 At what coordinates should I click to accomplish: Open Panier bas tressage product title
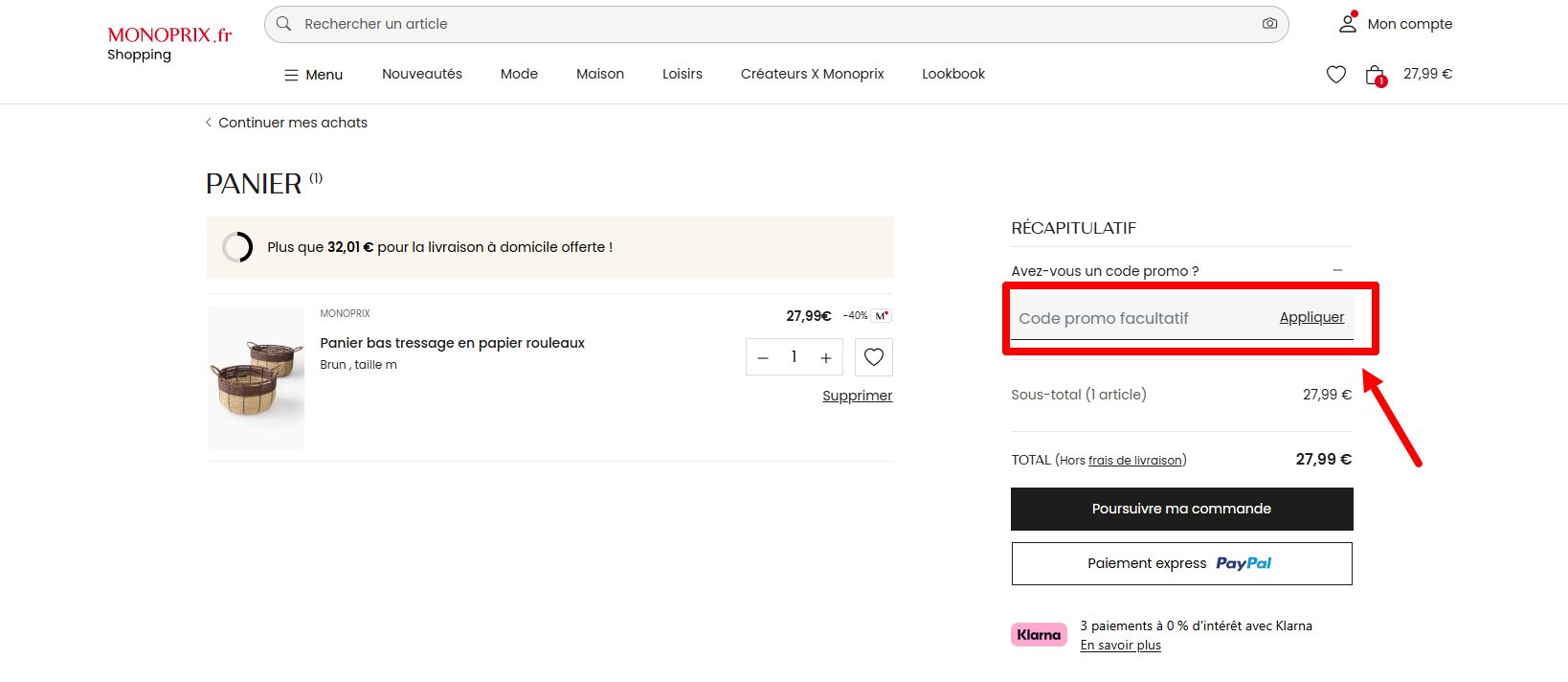click(452, 343)
